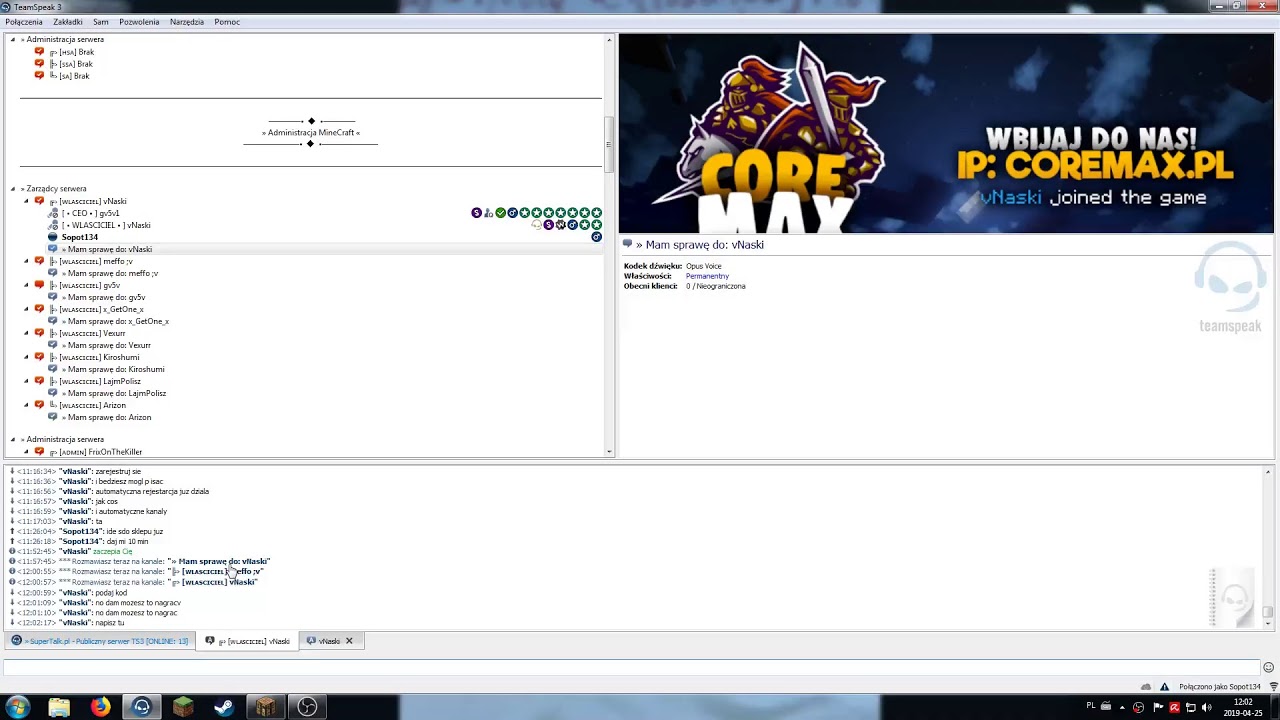Screen dimensions: 1280x720
Task: Open the Minecraft grass block taskbar icon
Action: (x=182, y=707)
